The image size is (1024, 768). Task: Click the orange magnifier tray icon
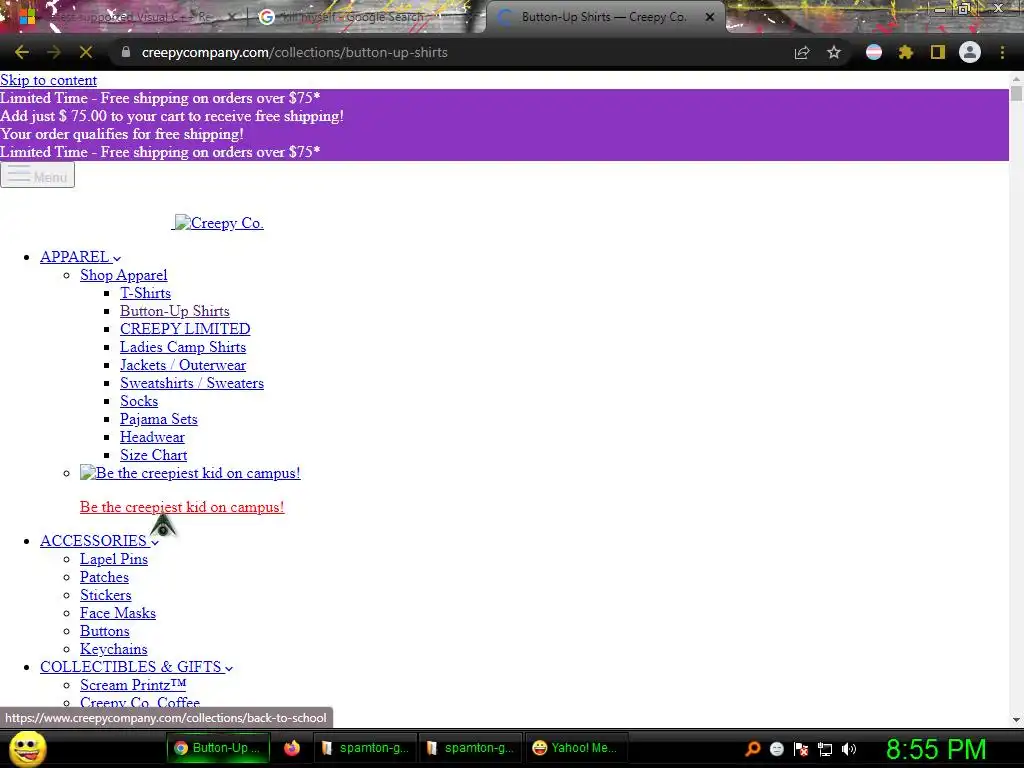753,748
